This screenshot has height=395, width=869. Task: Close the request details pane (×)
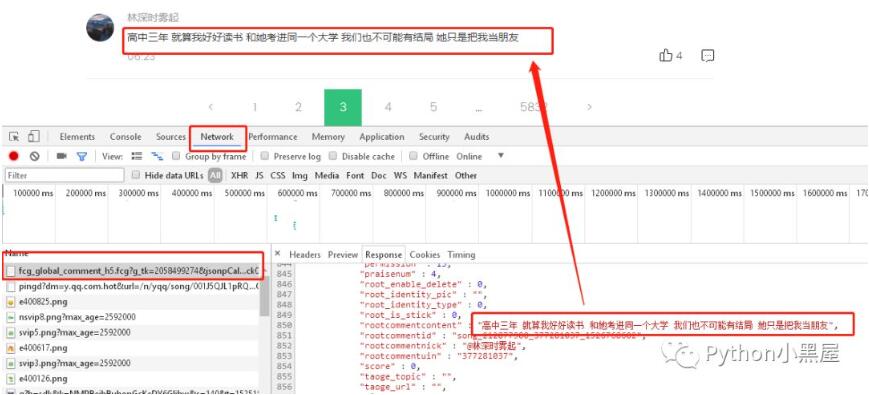pos(278,254)
